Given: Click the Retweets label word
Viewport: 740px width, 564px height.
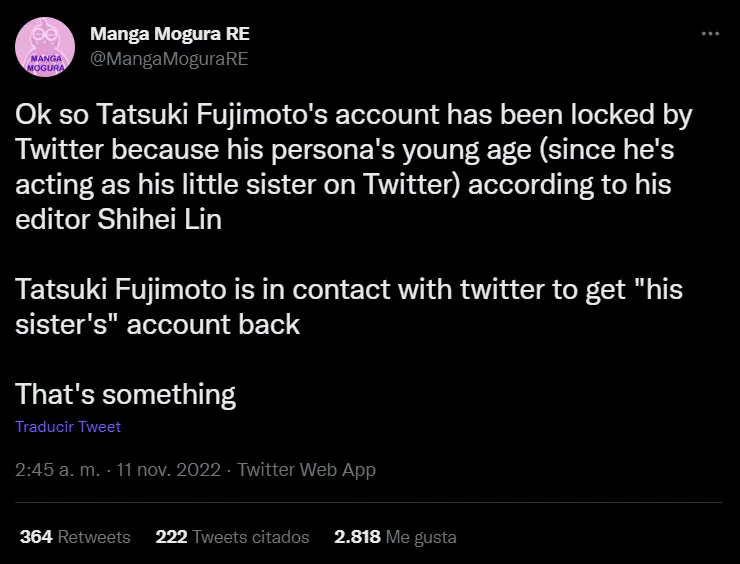Looking at the screenshot, I should (x=94, y=537).
